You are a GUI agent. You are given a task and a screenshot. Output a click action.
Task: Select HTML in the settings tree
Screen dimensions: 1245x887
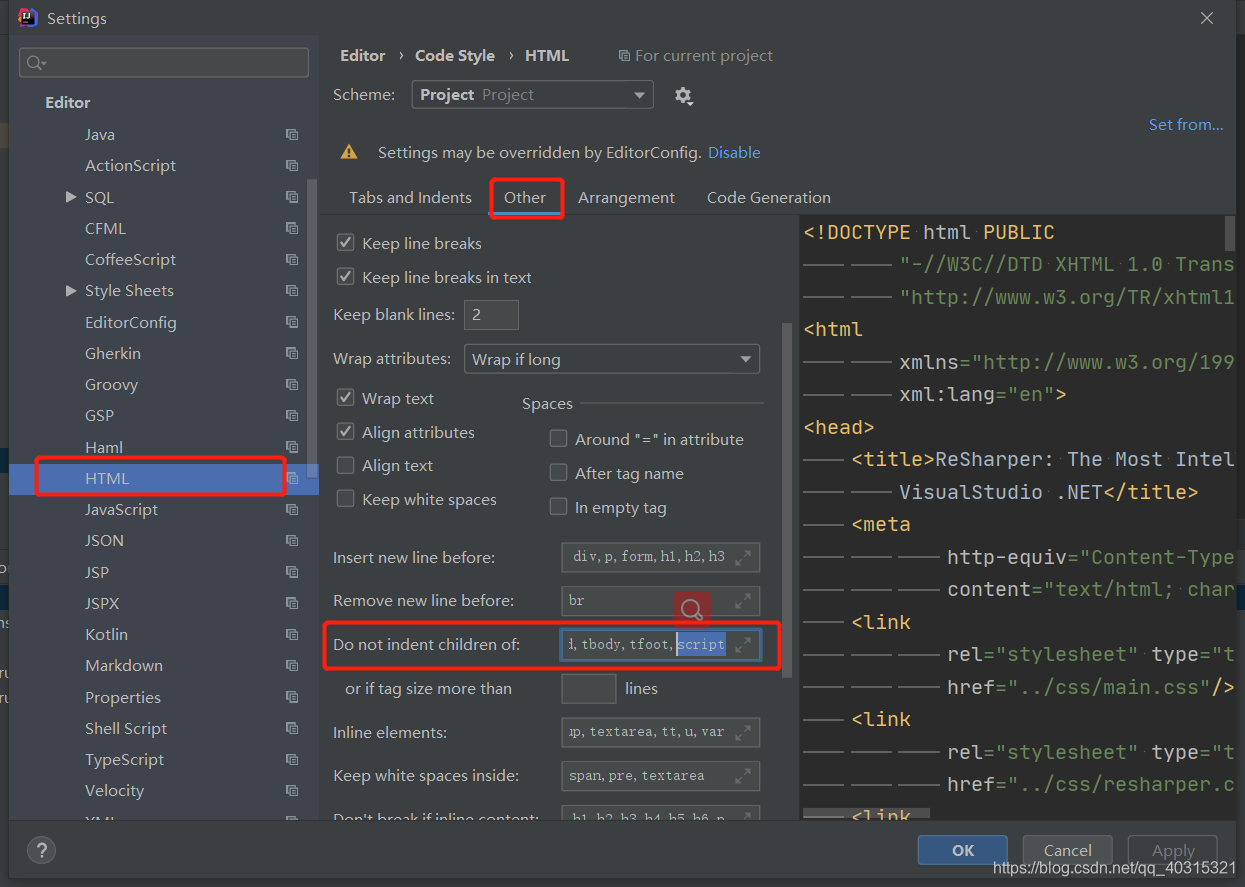(164, 478)
